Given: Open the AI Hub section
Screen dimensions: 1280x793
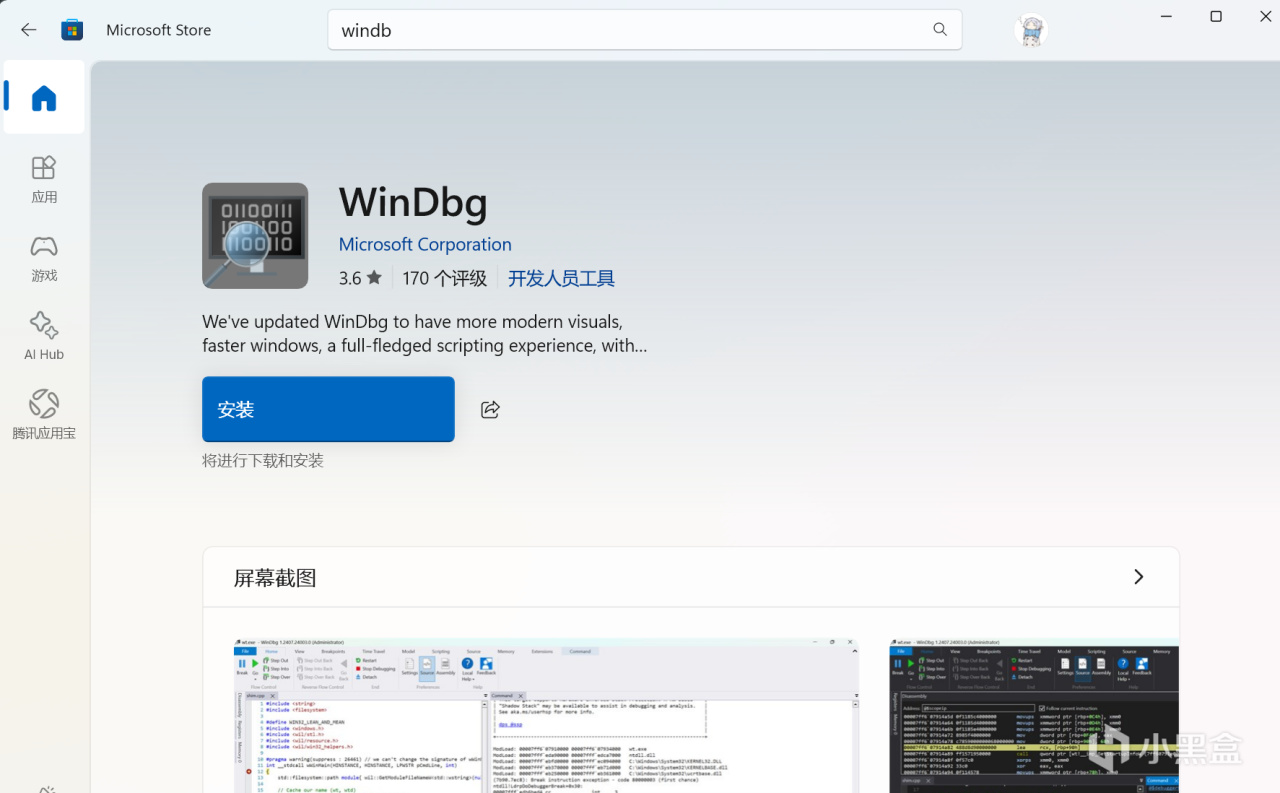Looking at the screenshot, I should point(44,337).
